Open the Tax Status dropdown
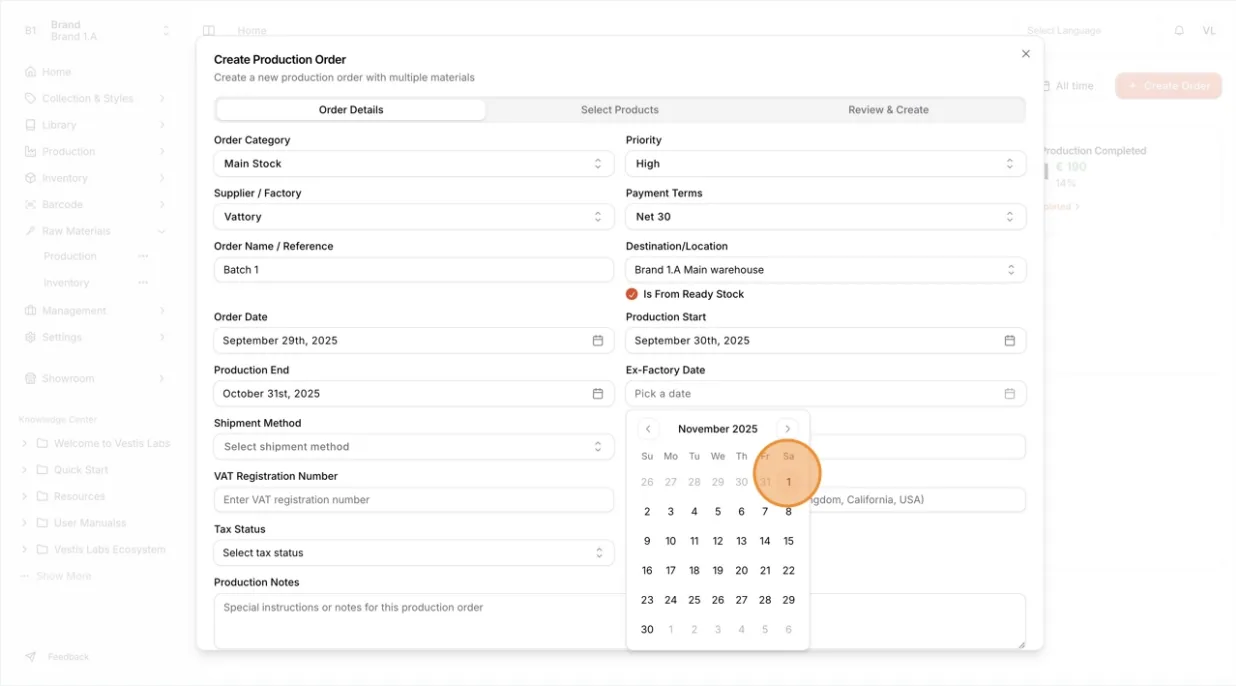Image resolution: width=1236 pixels, height=686 pixels. tap(414, 553)
